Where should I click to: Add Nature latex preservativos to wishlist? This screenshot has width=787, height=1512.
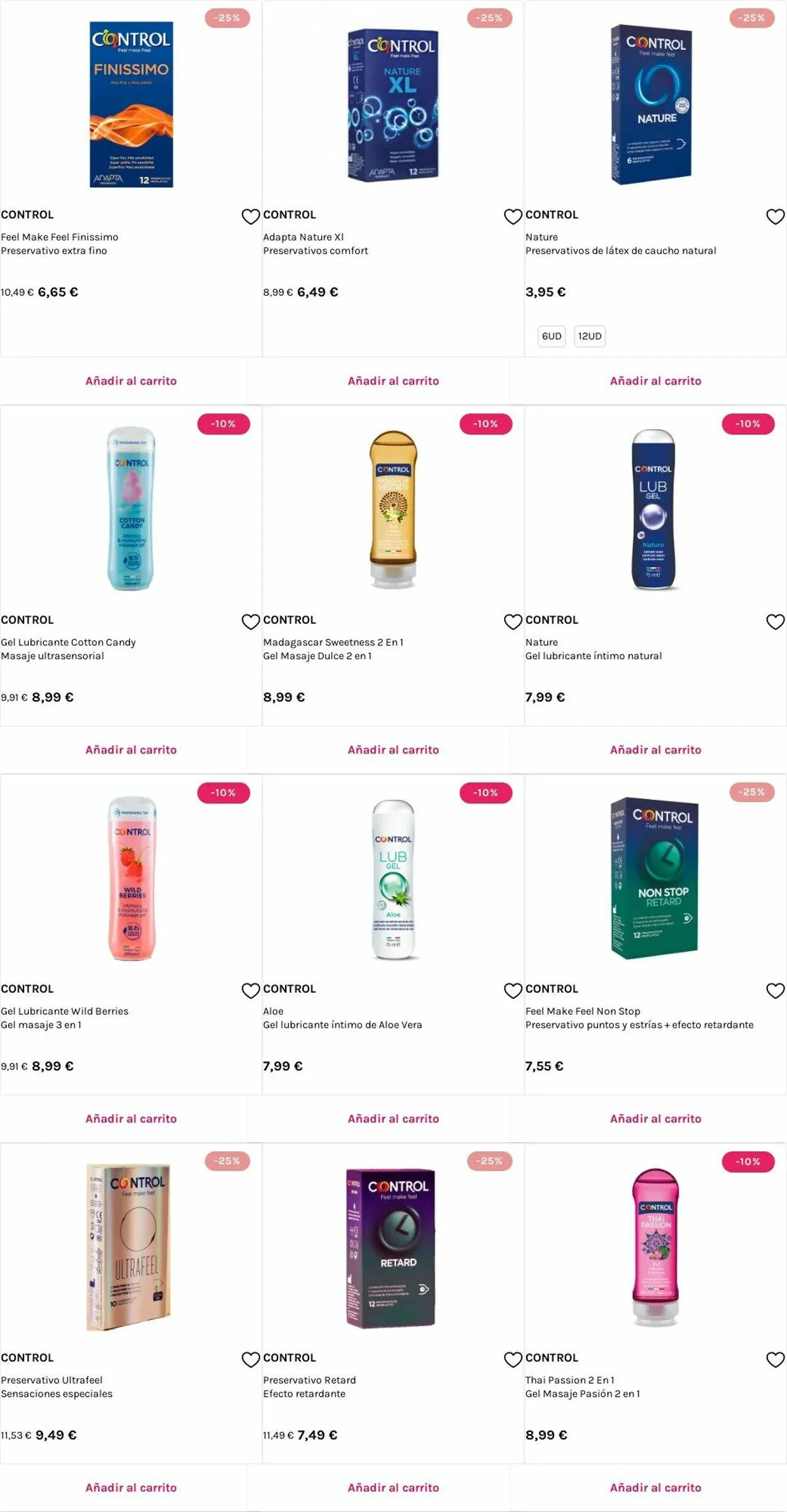pos(775,217)
